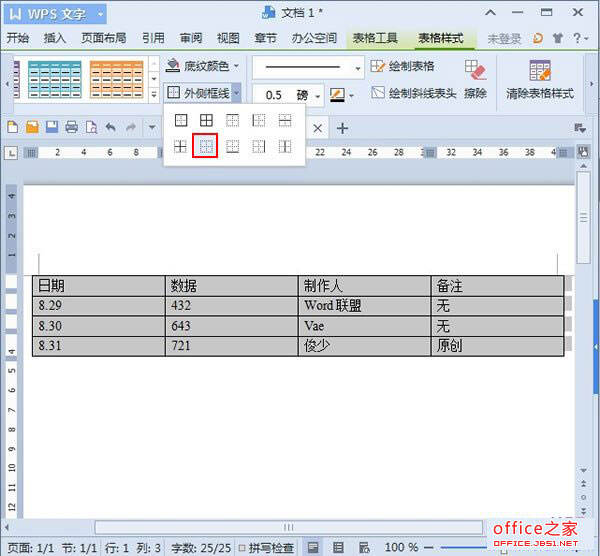Image resolution: width=600 pixels, height=556 pixels.
Task: Open a file with the orange folder icon
Action: point(32,127)
